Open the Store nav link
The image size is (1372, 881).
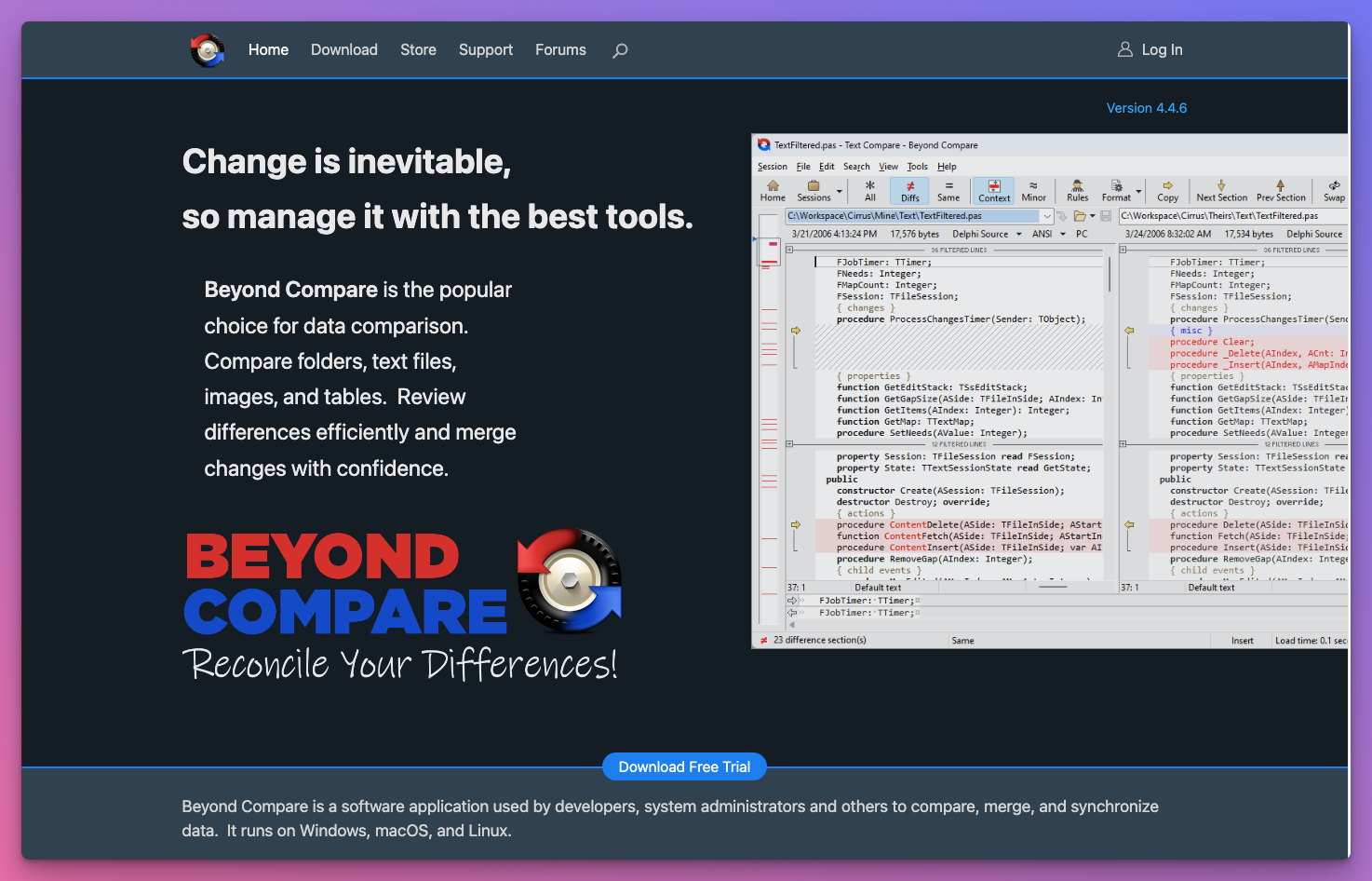(418, 50)
